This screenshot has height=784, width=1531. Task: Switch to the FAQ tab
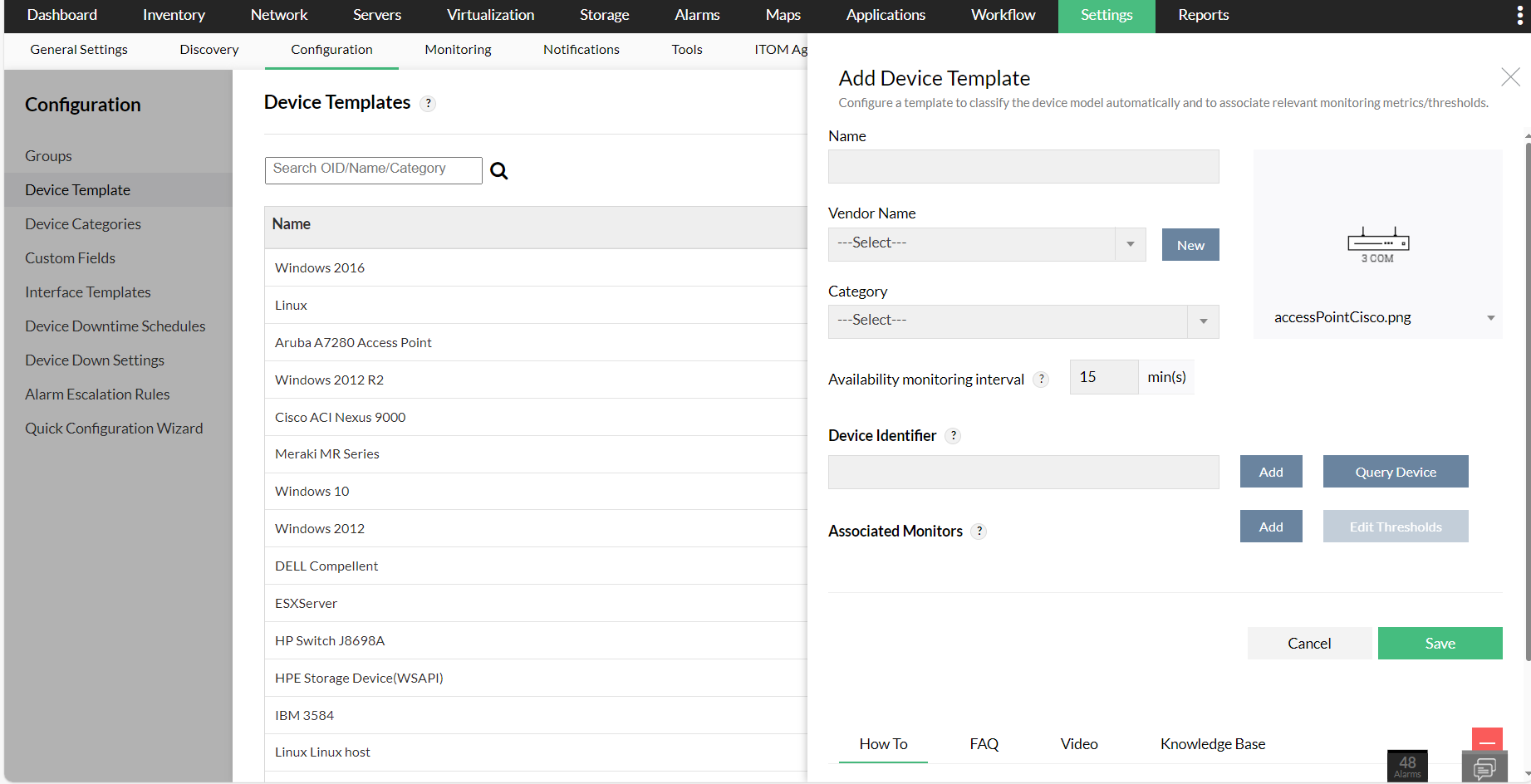tap(984, 743)
